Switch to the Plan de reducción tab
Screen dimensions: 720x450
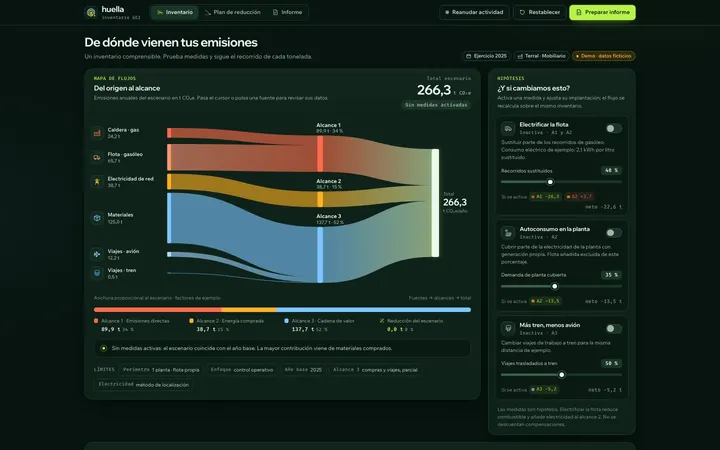point(232,12)
